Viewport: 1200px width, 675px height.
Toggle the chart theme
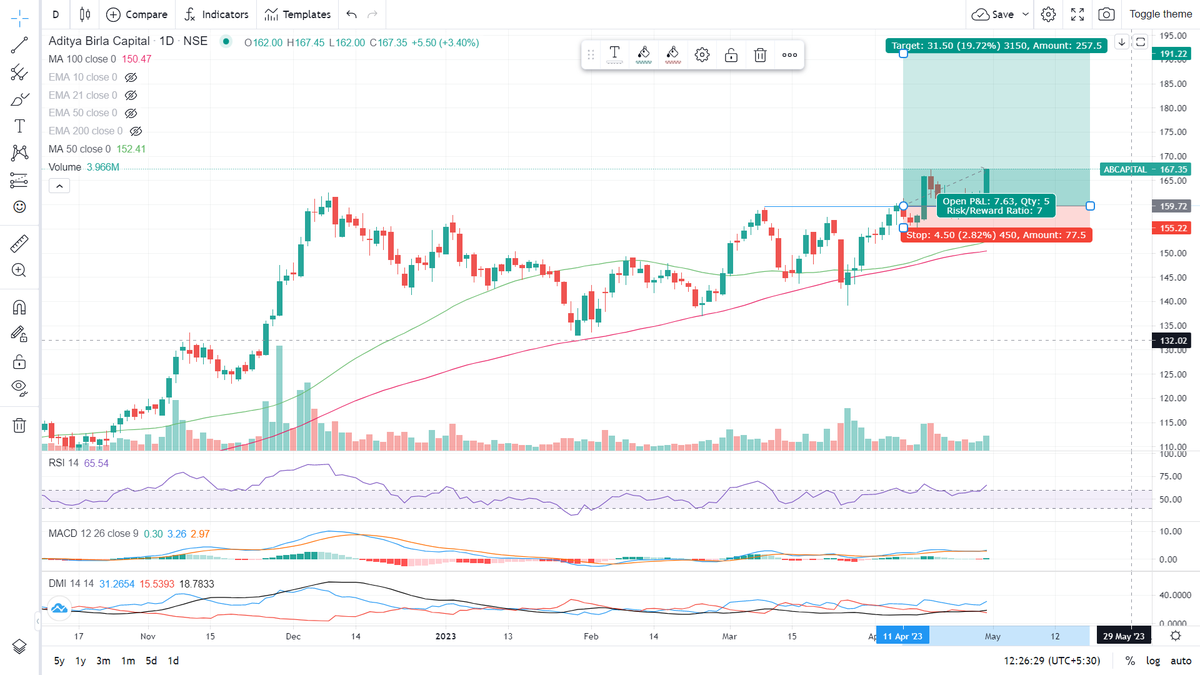click(x=1160, y=14)
